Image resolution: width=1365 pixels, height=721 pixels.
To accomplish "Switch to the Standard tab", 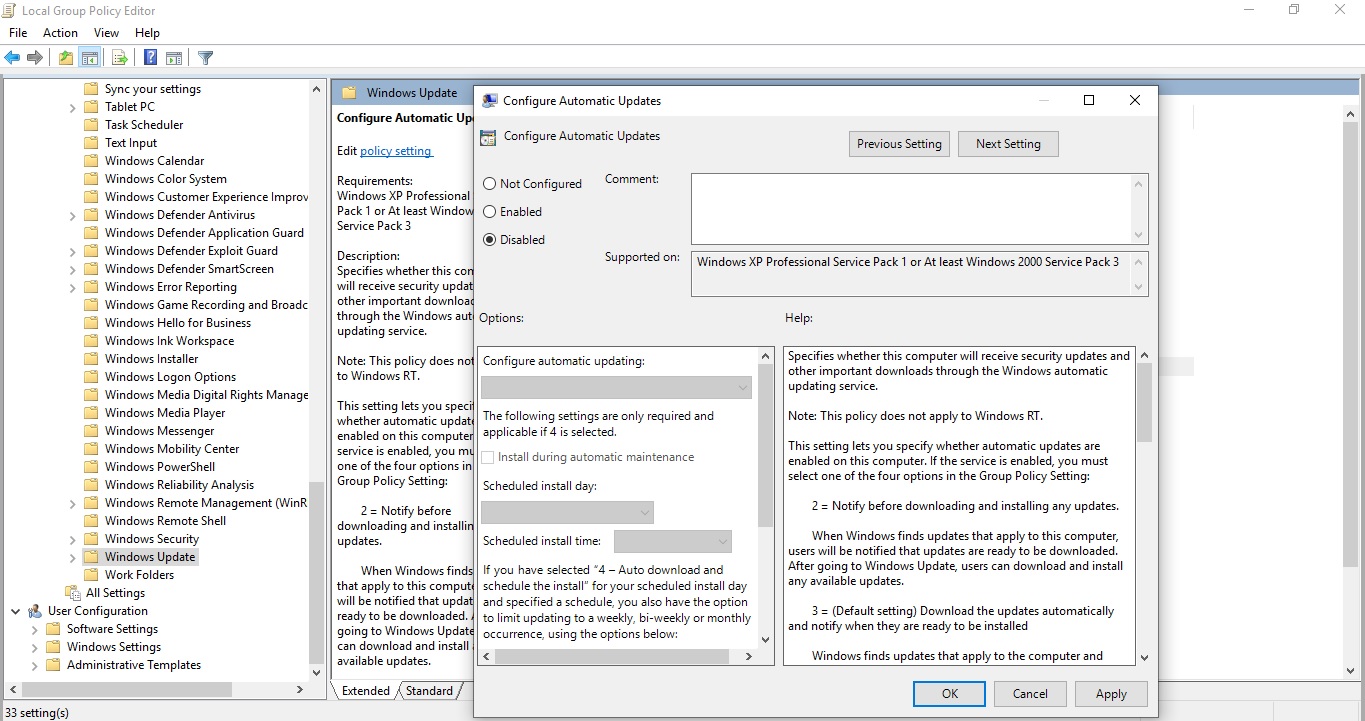I will coord(429,691).
